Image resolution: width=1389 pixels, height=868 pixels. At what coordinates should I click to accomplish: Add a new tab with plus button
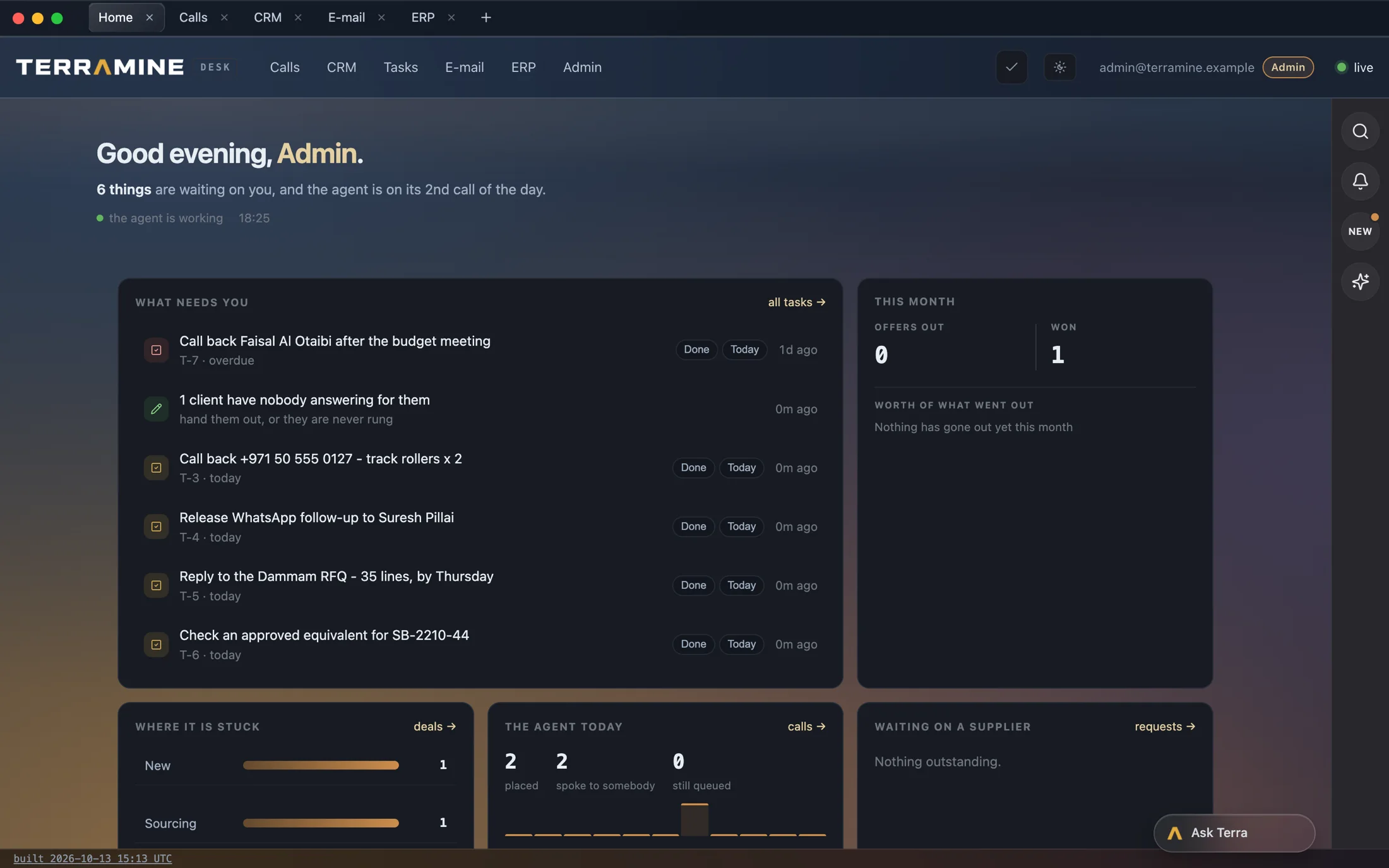486,18
